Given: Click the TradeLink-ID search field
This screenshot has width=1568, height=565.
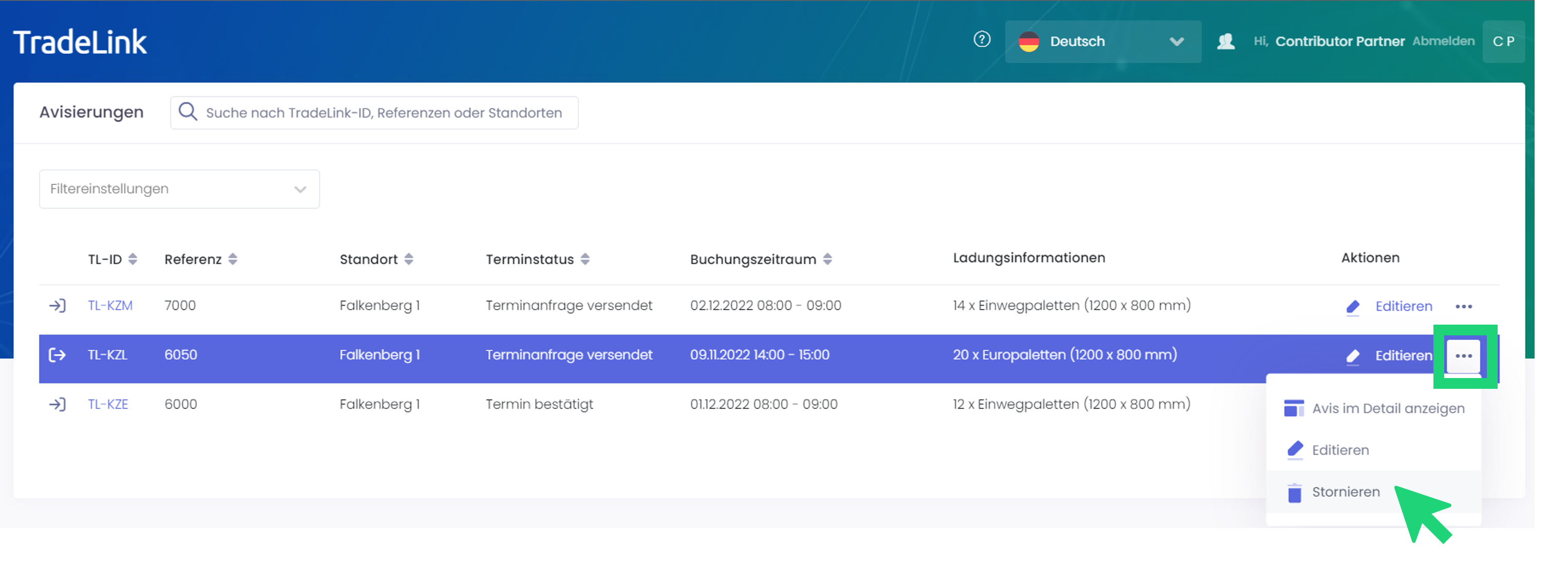Looking at the screenshot, I should [x=384, y=112].
